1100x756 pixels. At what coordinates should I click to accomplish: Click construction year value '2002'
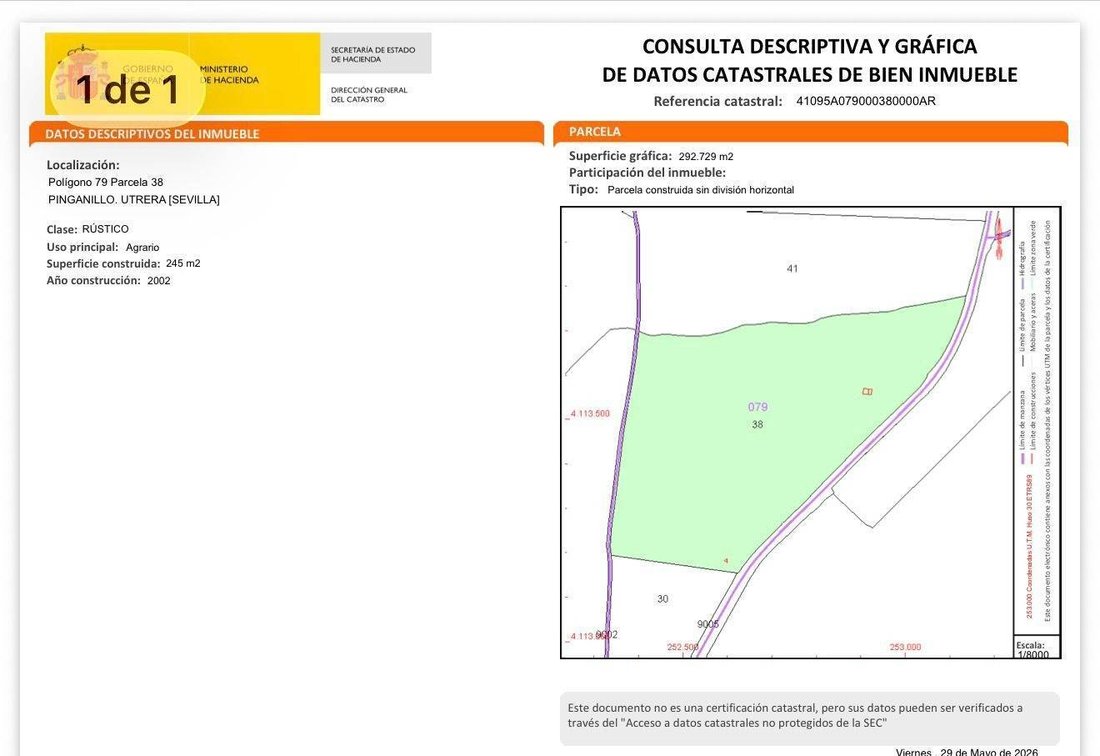[x=159, y=281]
